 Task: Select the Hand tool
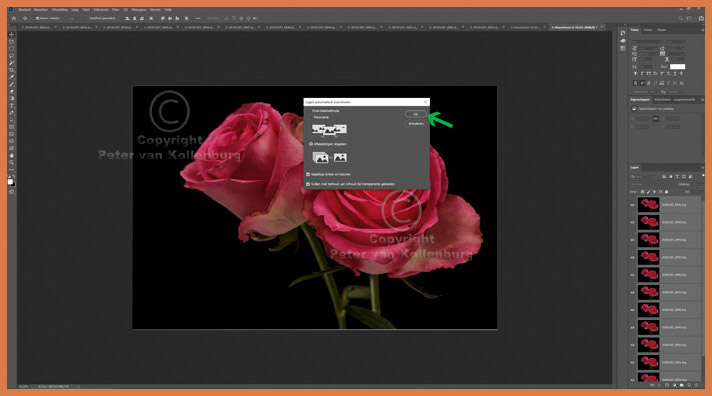[x=11, y=155]
